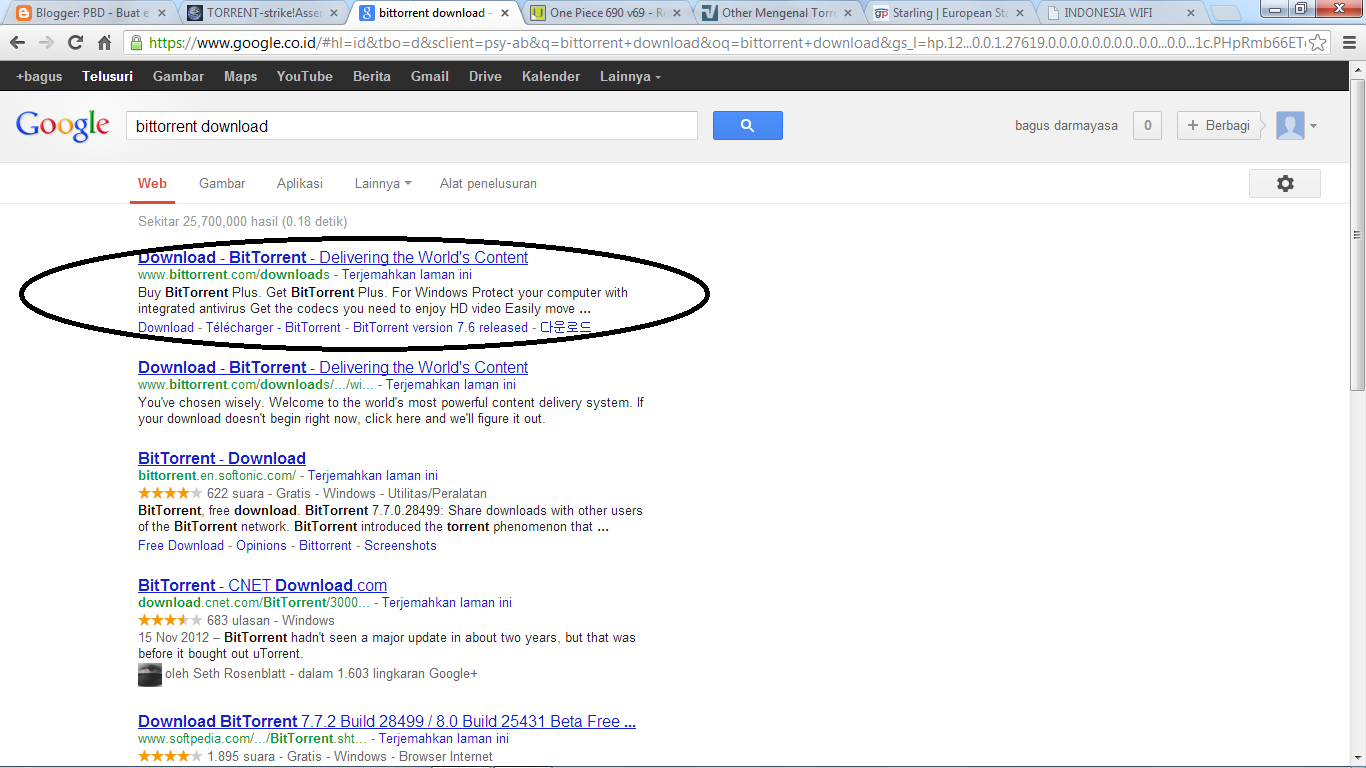The width and height of the screenshot is (1366, 768).
Task: Expand the account arrow beside the avatar
Action: point(1313,126)
